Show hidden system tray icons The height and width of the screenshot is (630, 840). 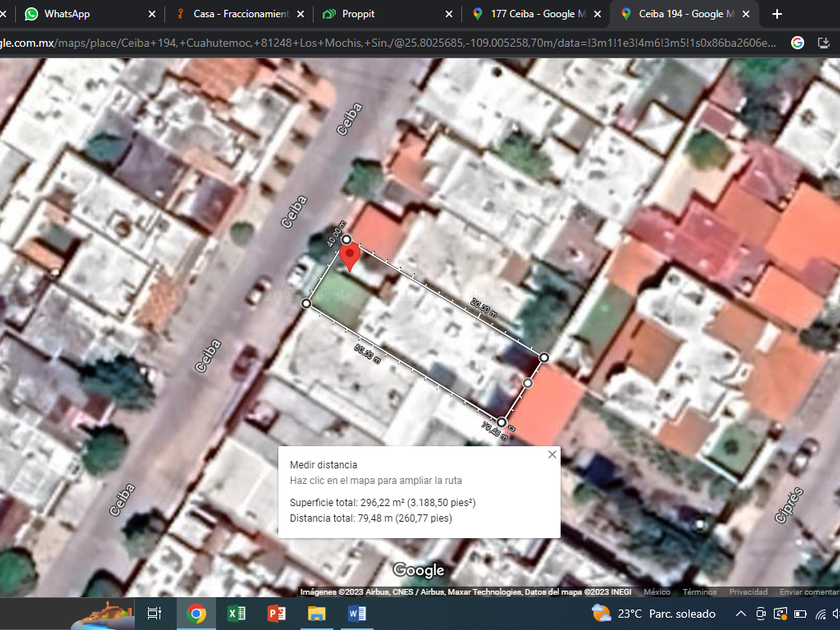[741, 613]
